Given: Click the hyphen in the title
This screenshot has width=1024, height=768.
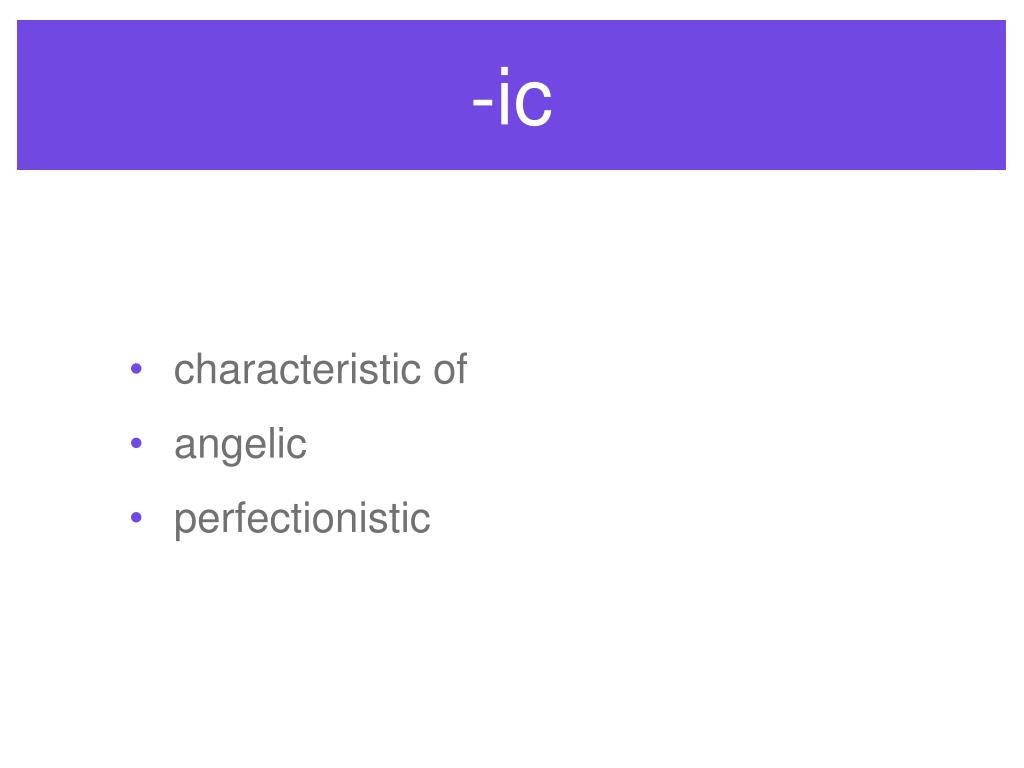Looking at the screenshot, I should click(482, 102).
